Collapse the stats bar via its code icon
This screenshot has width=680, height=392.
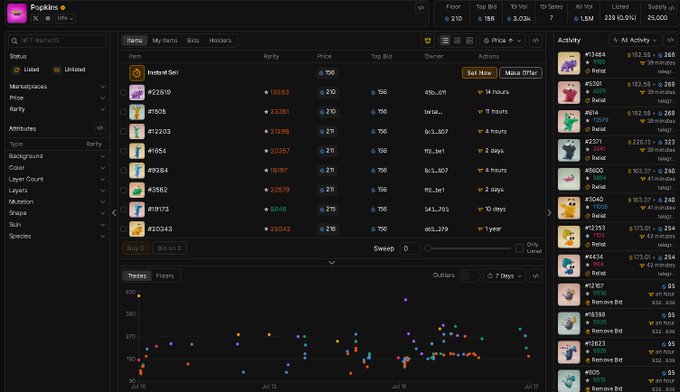671,8
